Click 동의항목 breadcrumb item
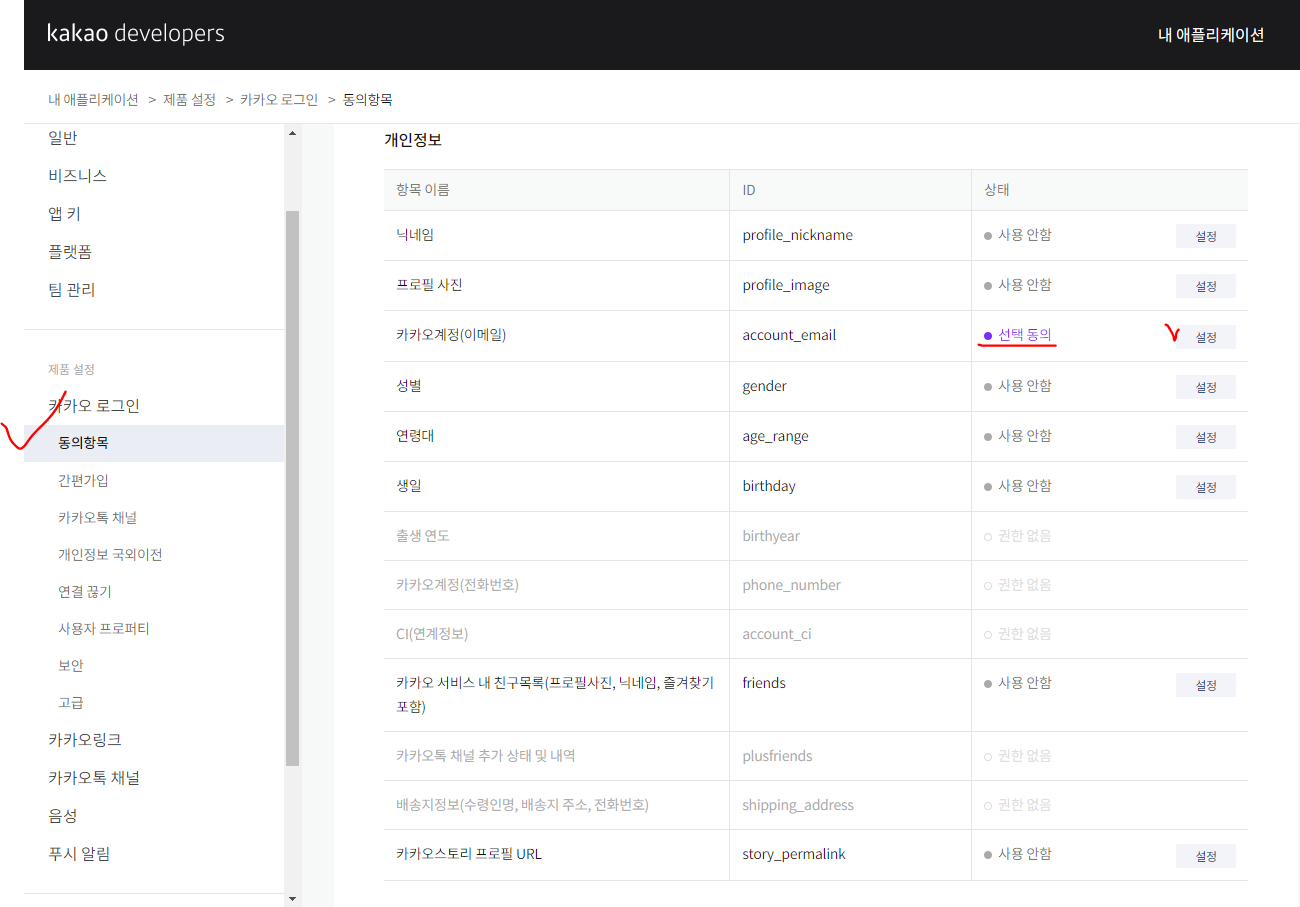 pos(367,99)
